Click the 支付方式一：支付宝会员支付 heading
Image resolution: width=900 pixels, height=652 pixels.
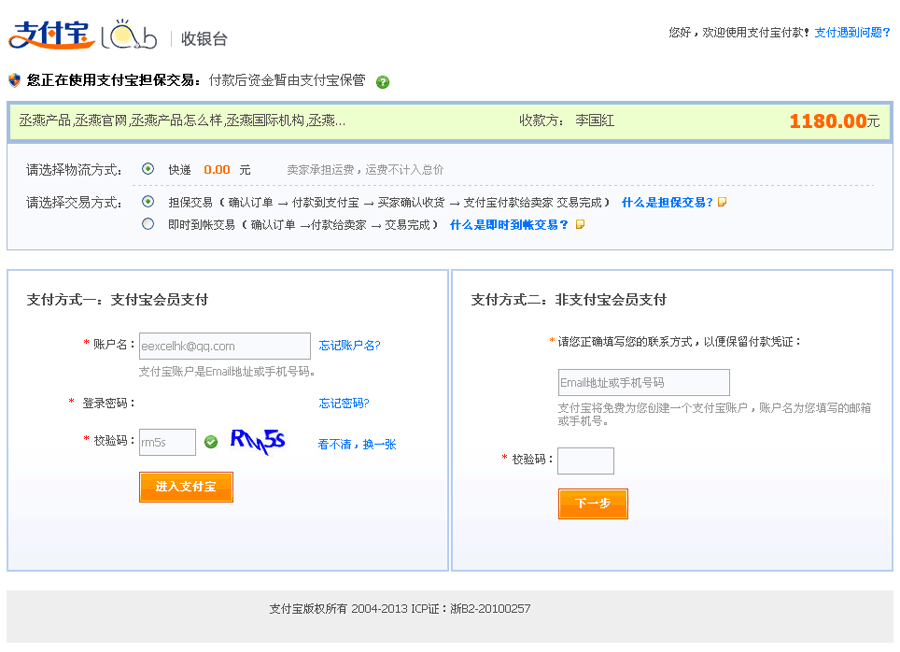coord(117,300)
